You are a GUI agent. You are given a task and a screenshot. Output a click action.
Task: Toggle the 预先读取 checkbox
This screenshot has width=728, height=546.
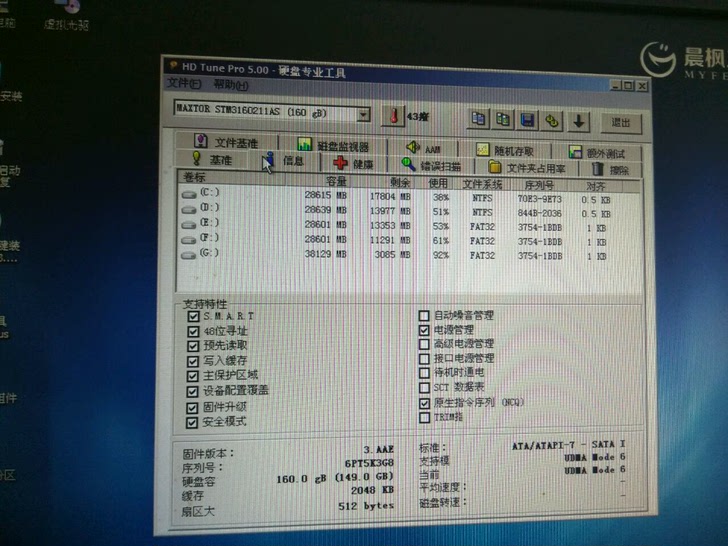tap(193, 346)
